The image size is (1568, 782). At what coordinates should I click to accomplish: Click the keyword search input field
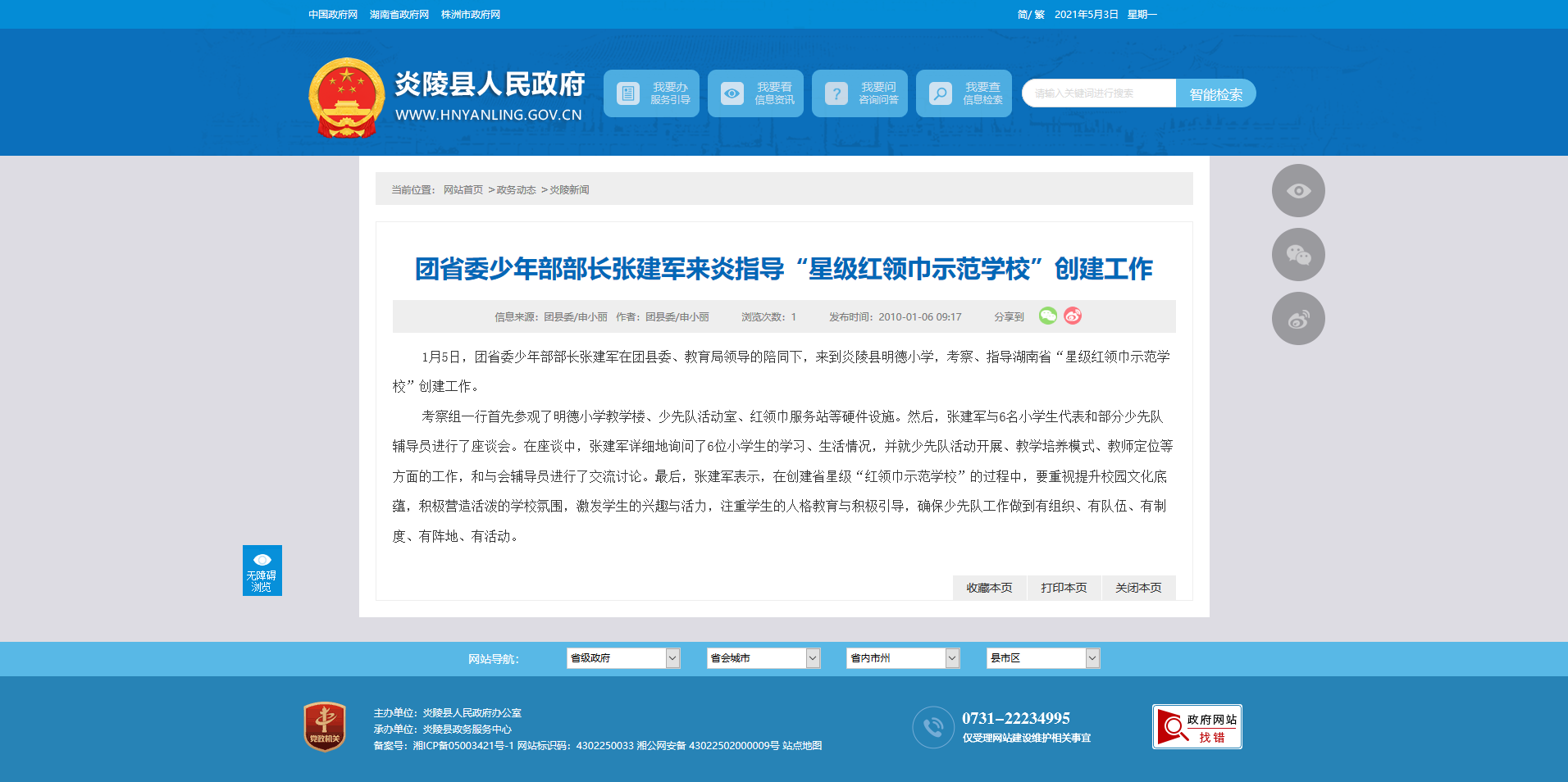coord(1099,93)
